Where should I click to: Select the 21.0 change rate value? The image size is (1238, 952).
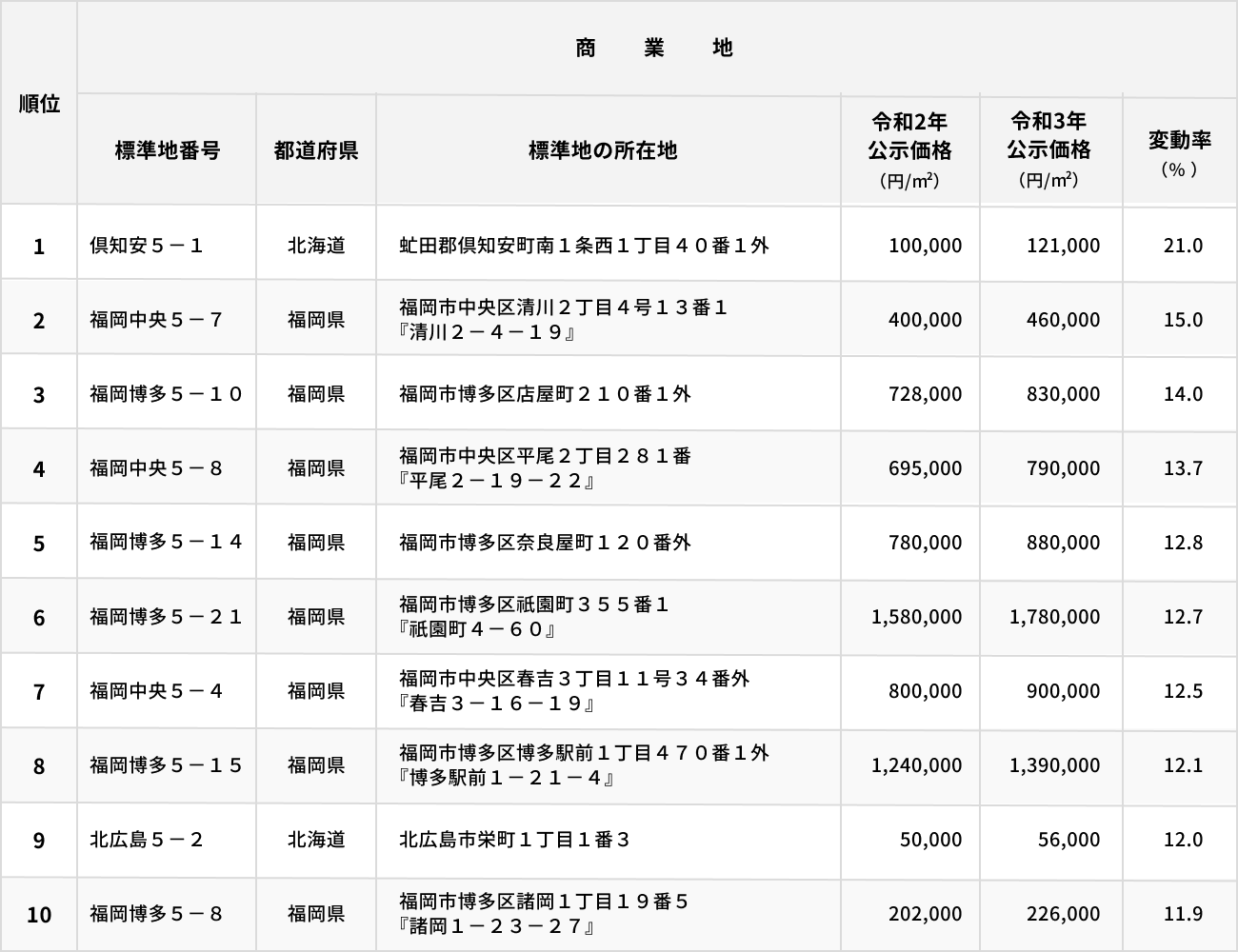pyautogui.click(x=1183, y=246)
